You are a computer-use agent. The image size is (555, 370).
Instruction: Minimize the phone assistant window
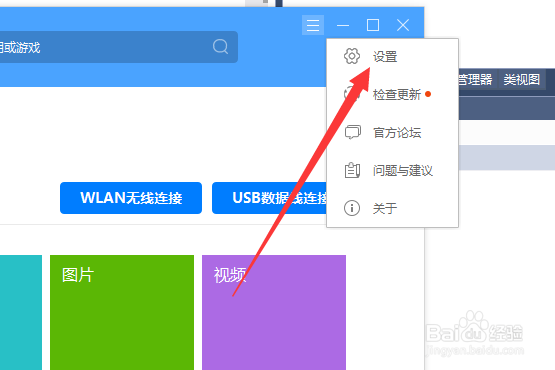[x=343, y=25]
